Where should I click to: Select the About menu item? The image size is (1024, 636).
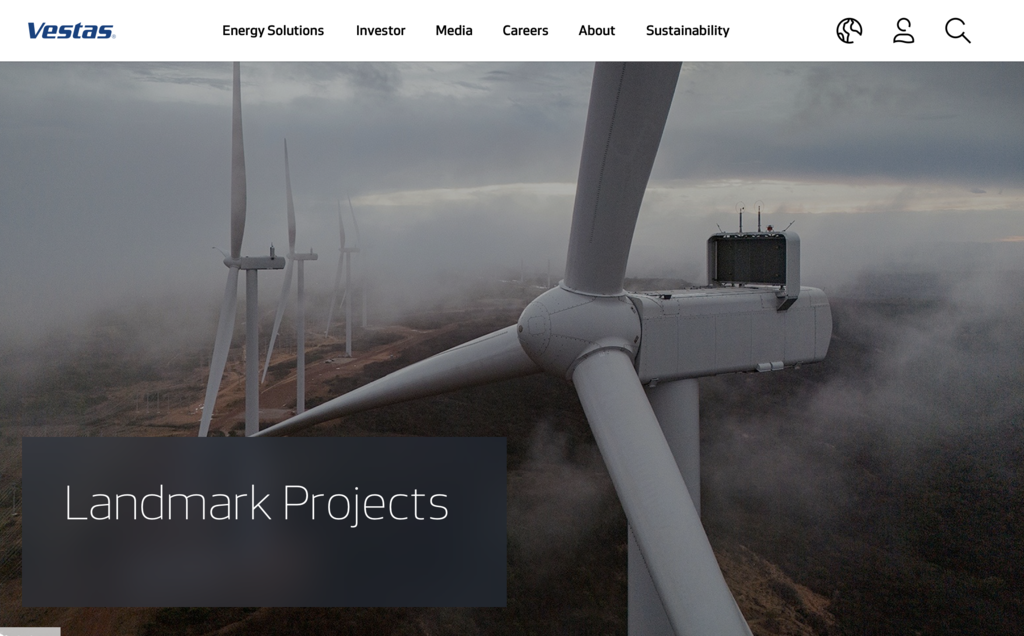[x=596, y=31]
